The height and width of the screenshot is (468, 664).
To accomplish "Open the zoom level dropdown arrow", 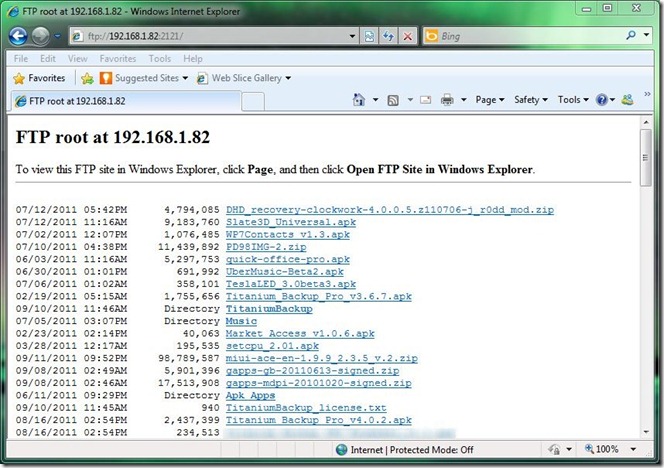I will (x=633, y=449).
